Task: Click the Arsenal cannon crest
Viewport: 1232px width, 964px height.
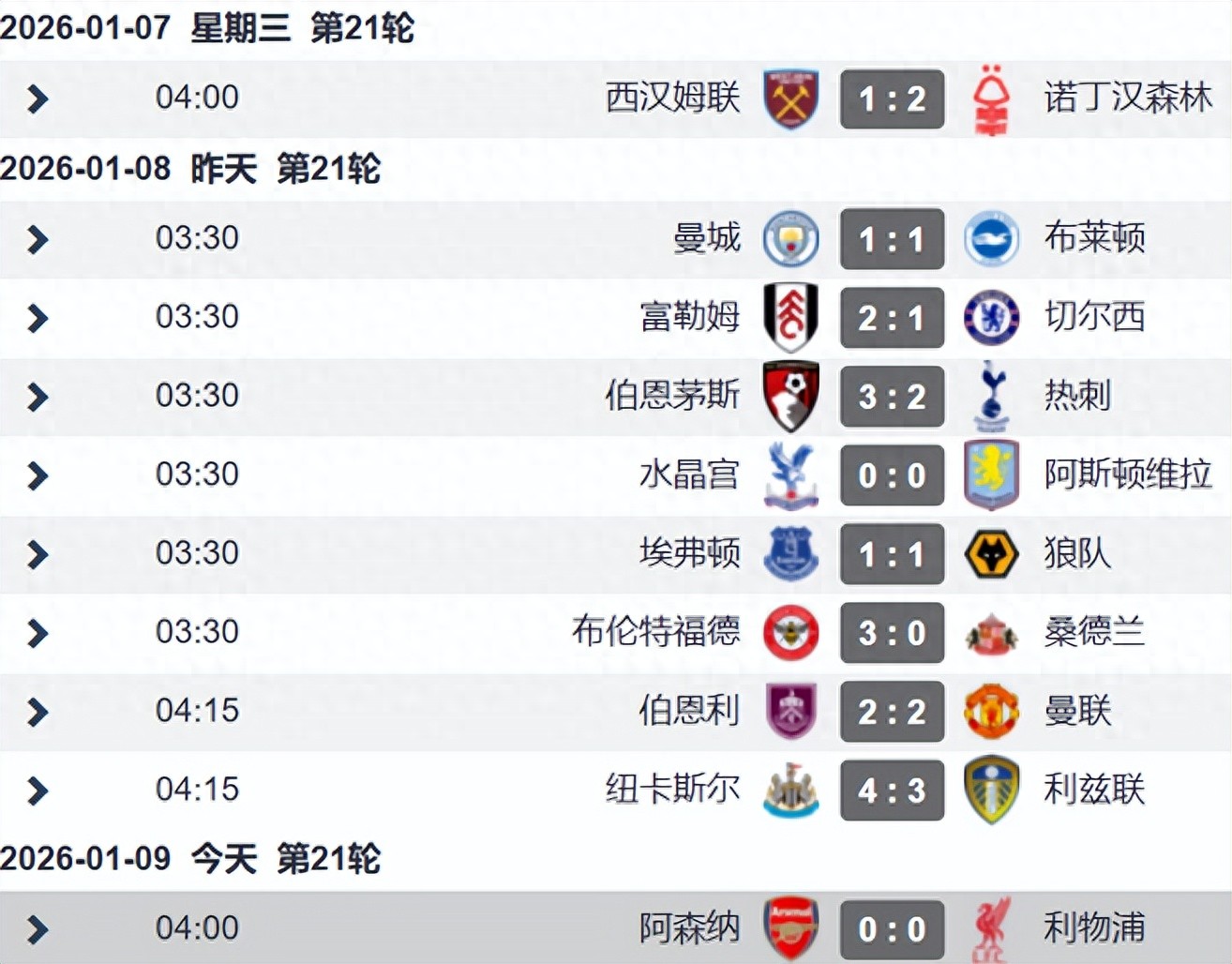Action: (792, 928)
